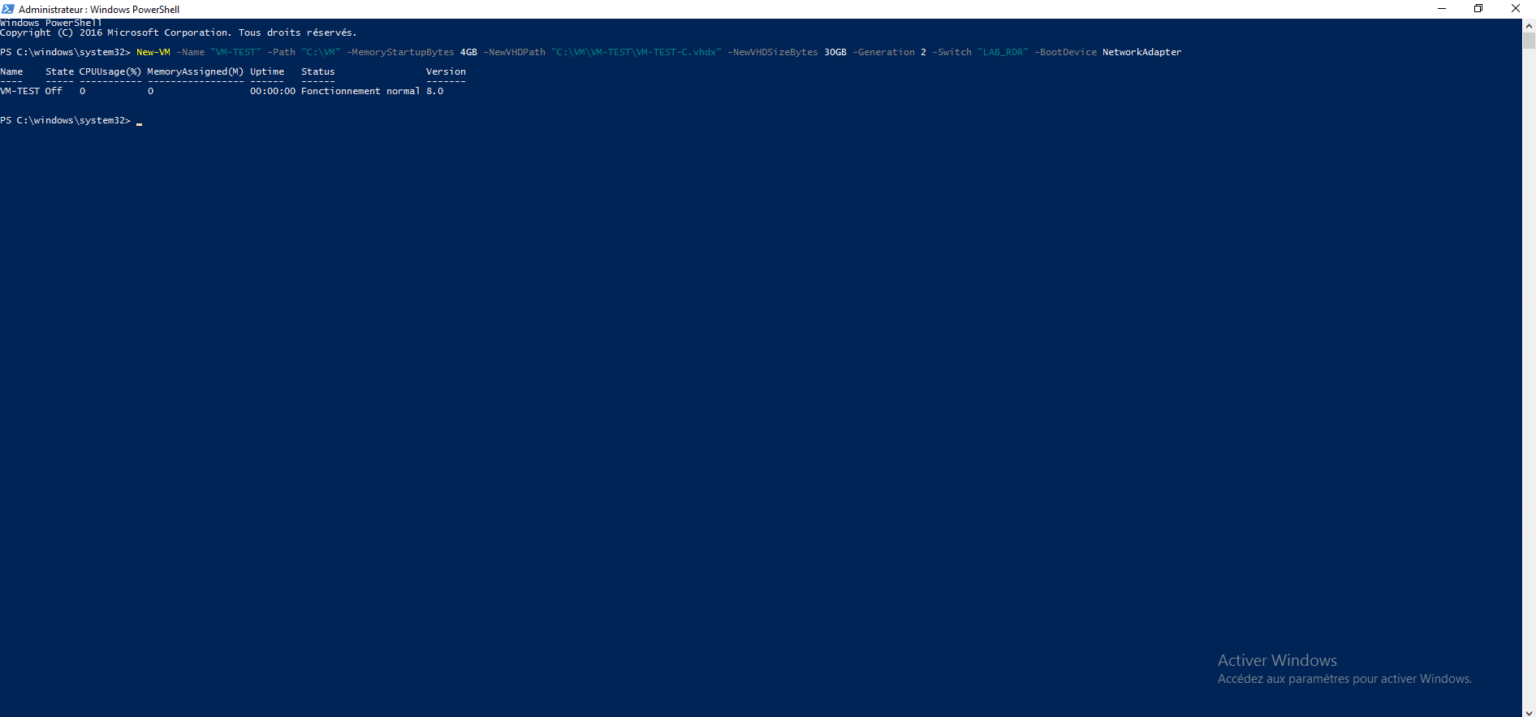Click the Off state value
This screenshot has height=717, width=1536.
click(x=54, y=91)
